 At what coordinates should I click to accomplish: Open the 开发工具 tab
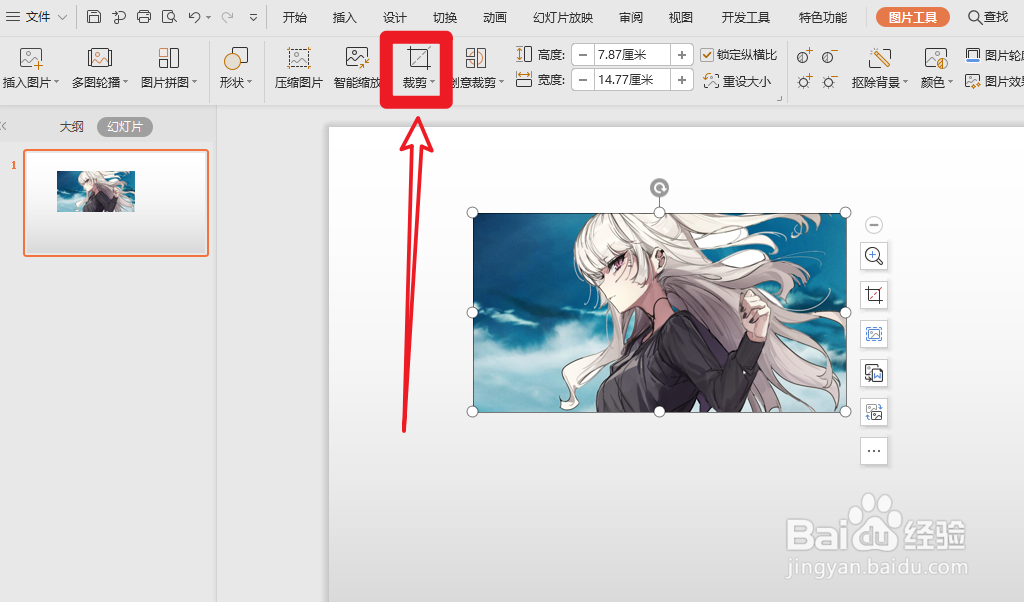click(745, 18)
